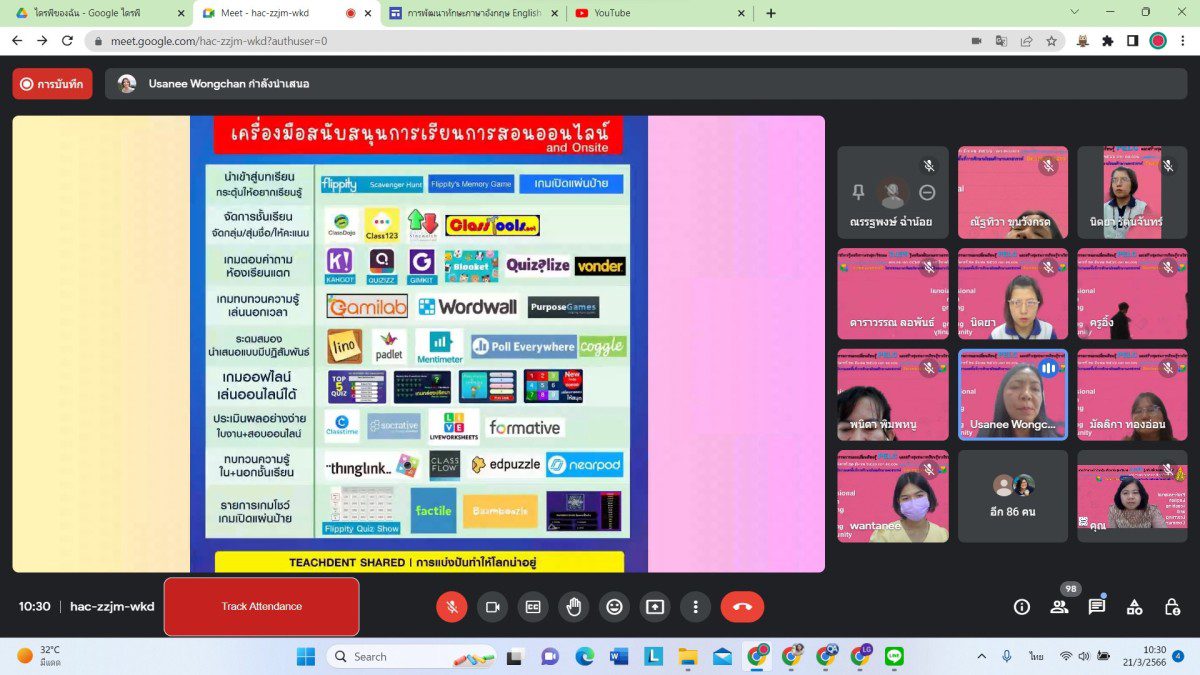
Task: Open File Explorer from the taskbar
Action: (x=688, y=656)
